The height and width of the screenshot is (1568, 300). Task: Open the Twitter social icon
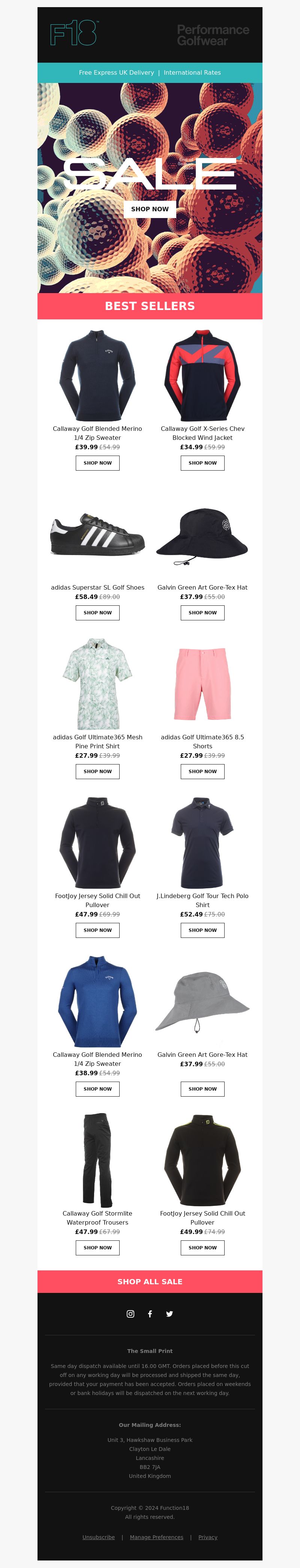(169, 1314)
